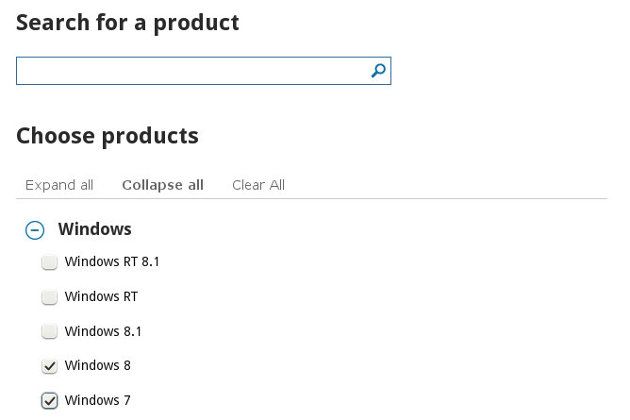
Task: Click Clear All to reset selections
Action: click(x=258, y=185)
